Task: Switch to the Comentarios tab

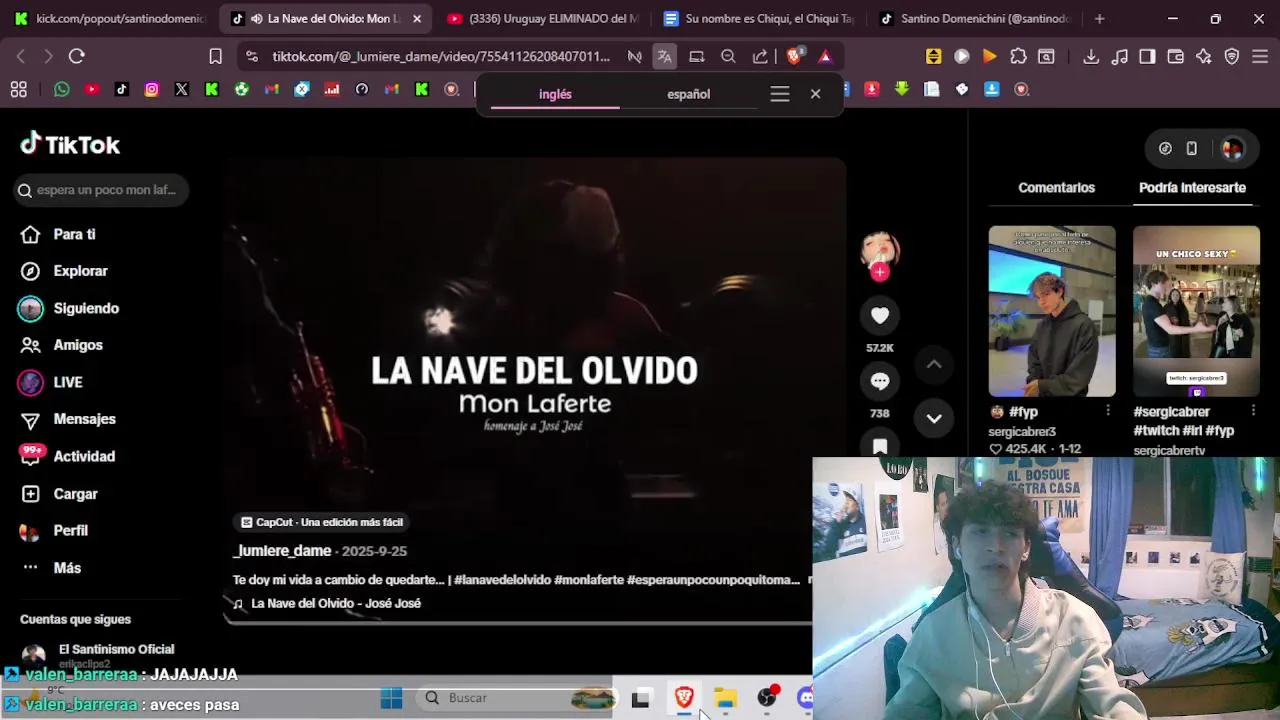Action: tap(1056, 187)
